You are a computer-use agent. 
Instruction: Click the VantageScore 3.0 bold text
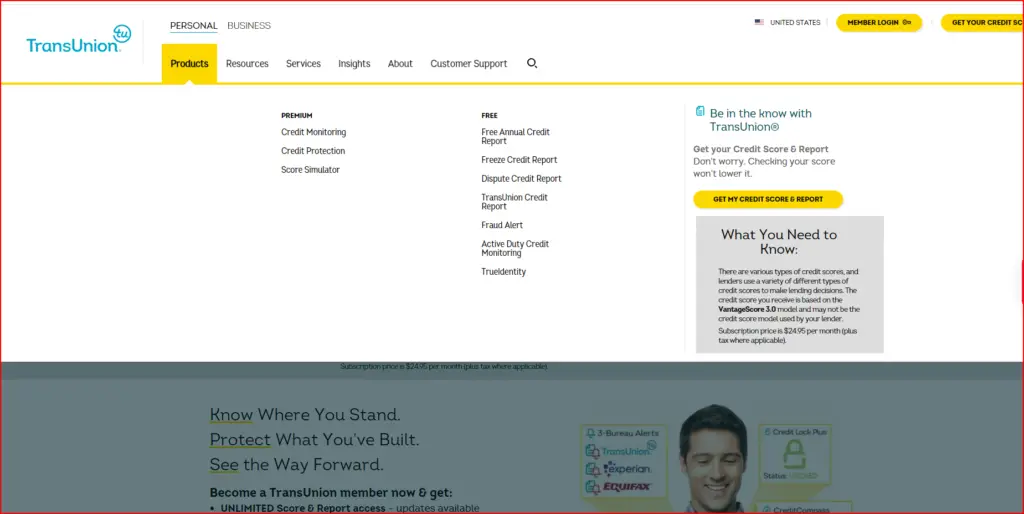tap(747, 310)
